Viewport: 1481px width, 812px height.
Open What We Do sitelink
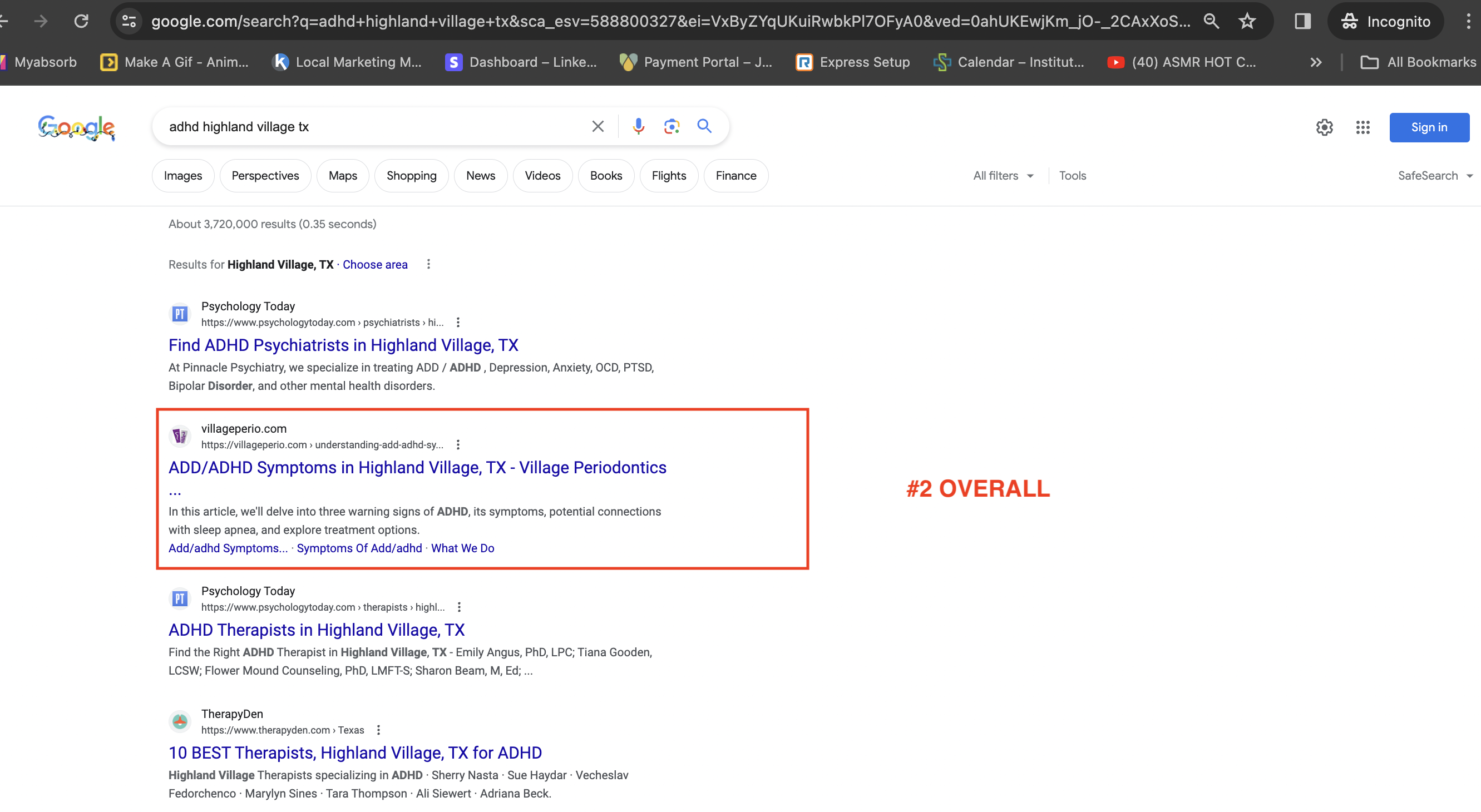click(462, 548)
